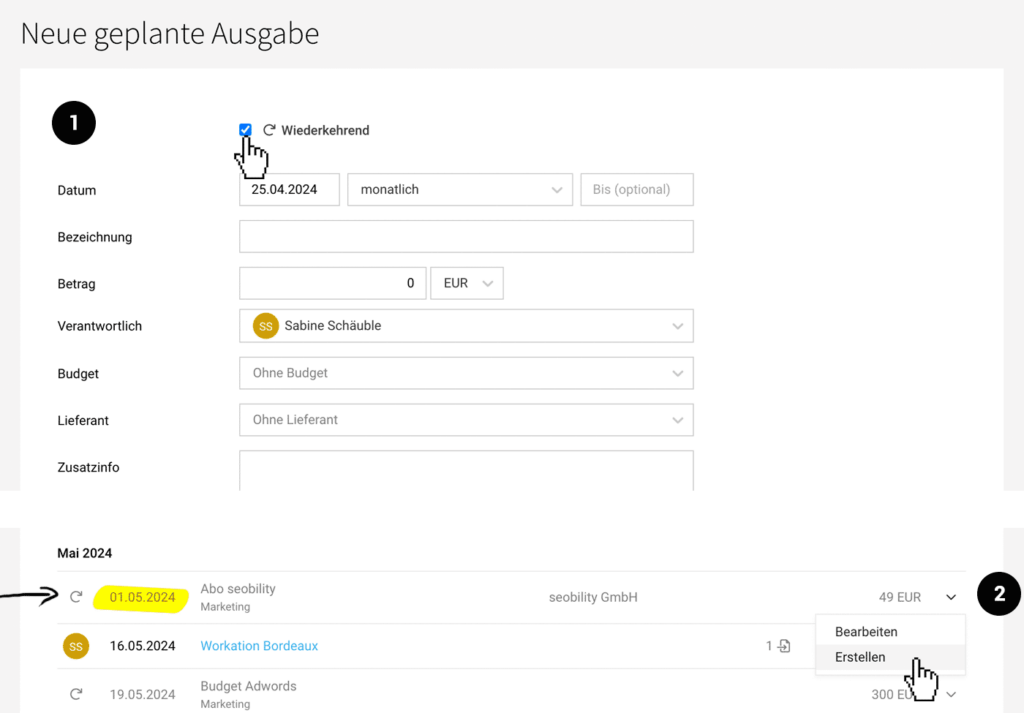Uncheck the Wiederkehrend checkbox

[245, 130]
